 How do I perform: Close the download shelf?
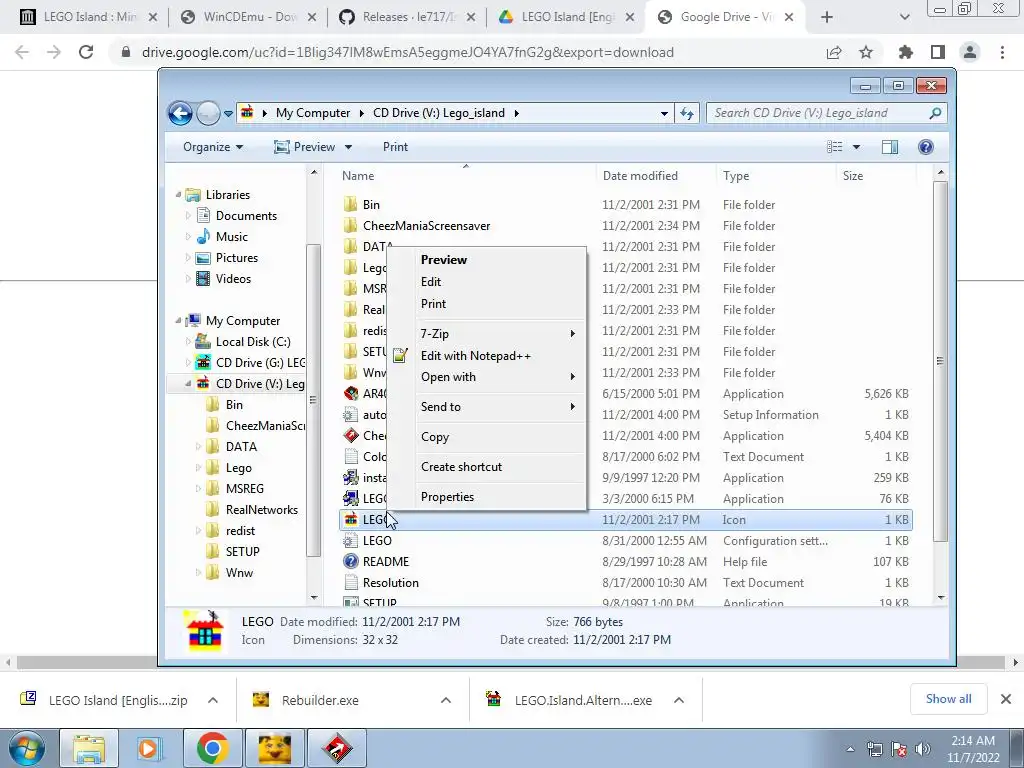coord(1006,699)
